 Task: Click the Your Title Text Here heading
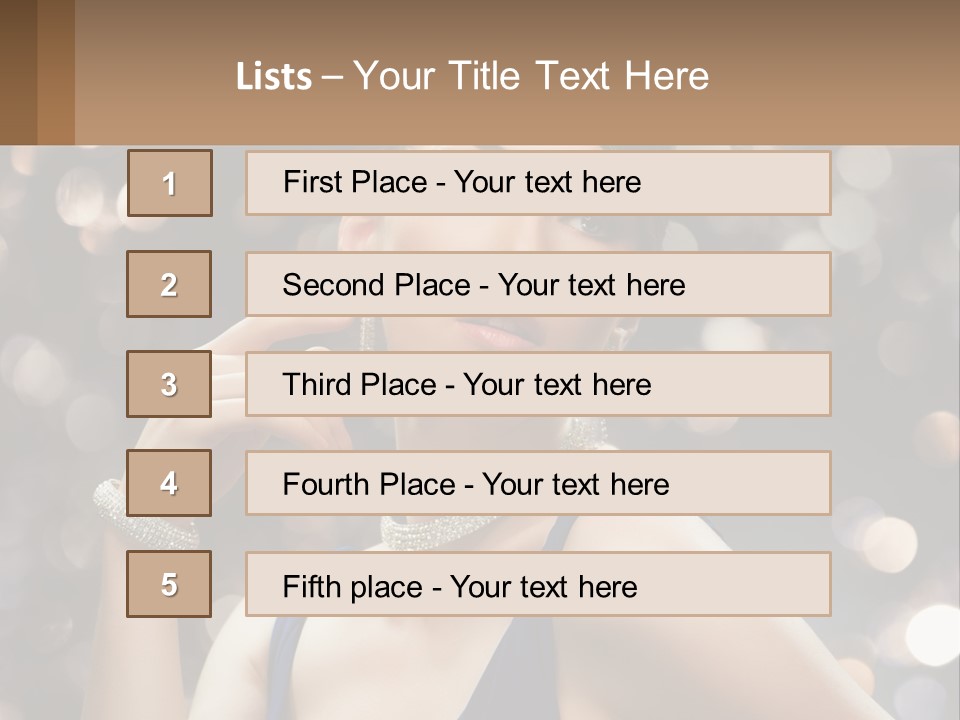pyautogui.click(x=530, y=76)
